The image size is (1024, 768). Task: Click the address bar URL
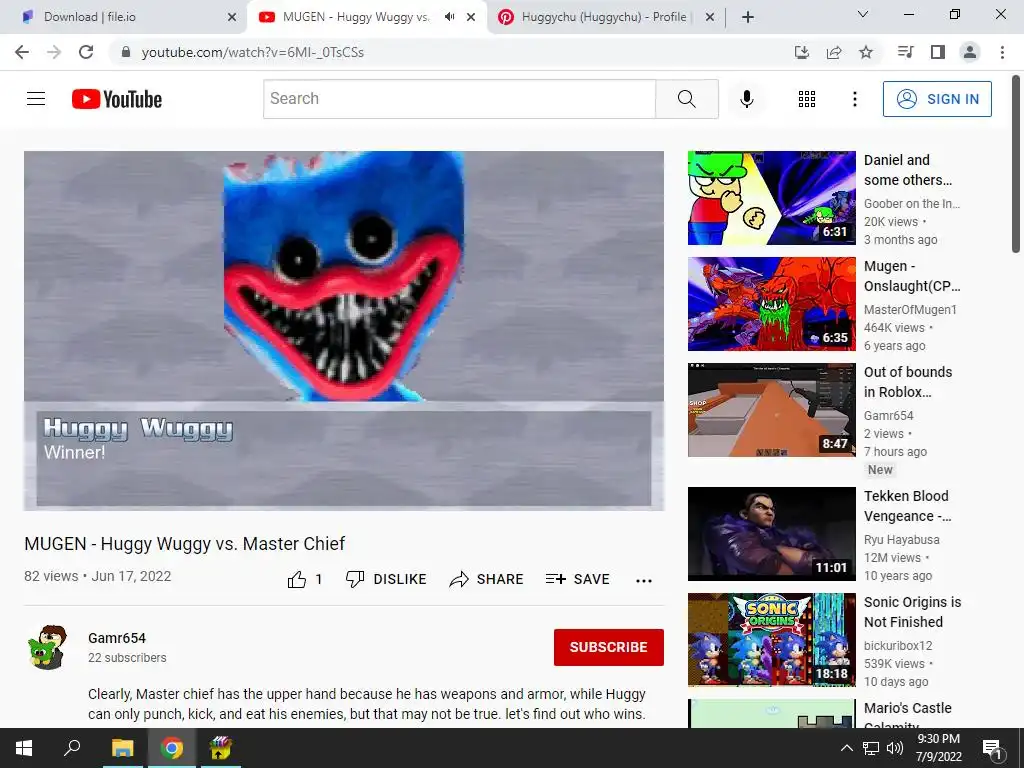[253, 52]
